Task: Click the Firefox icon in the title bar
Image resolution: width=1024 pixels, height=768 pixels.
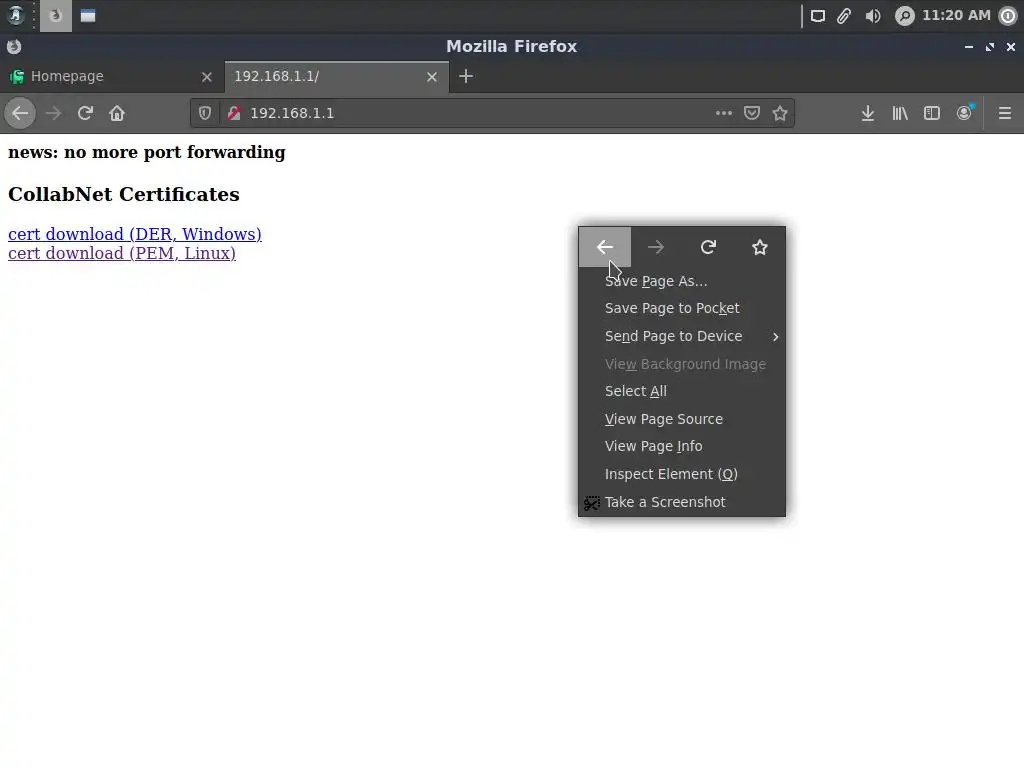Action: 14,46
